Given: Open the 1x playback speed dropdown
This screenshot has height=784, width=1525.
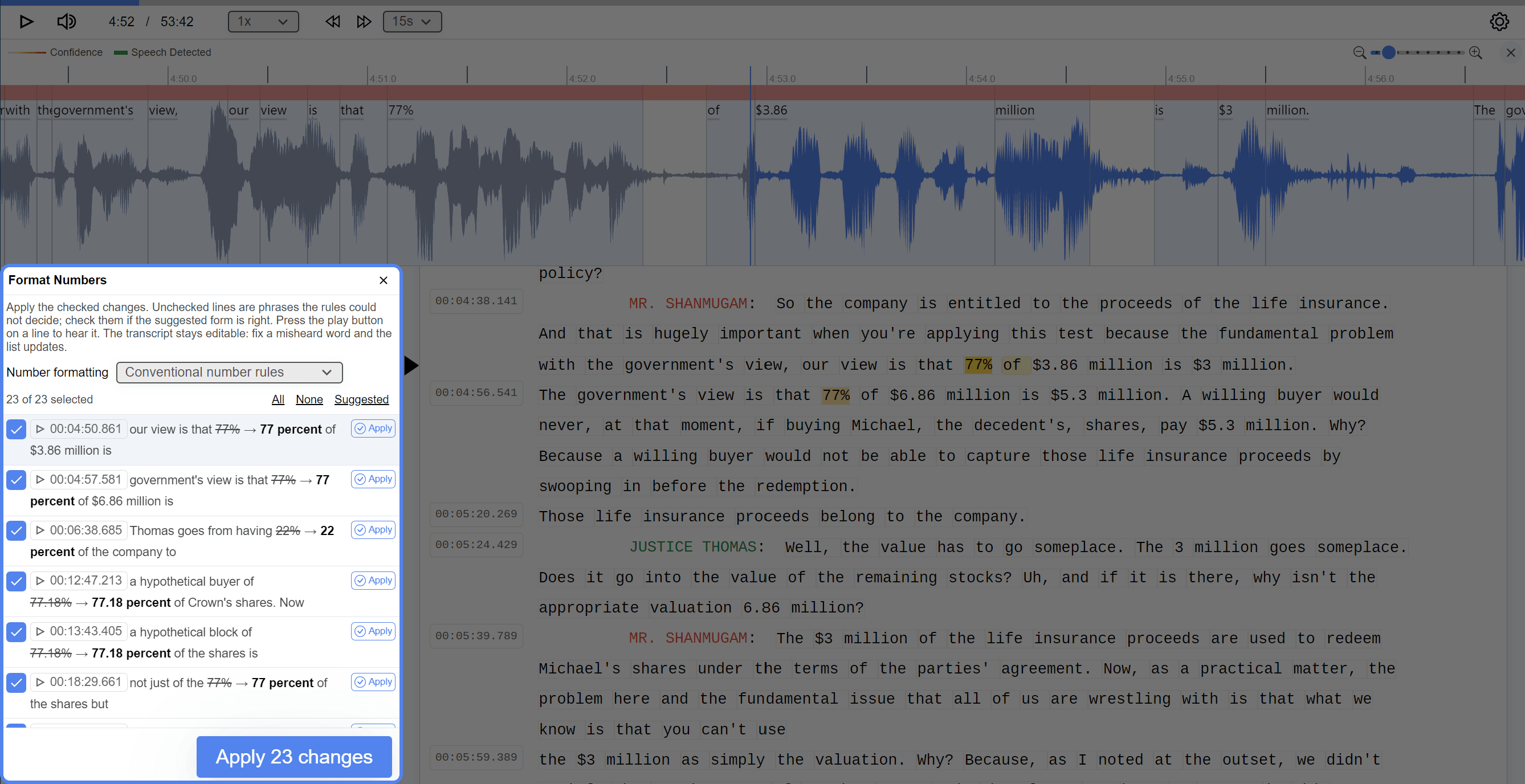Looking at the screenshot, I should point(263,22).
